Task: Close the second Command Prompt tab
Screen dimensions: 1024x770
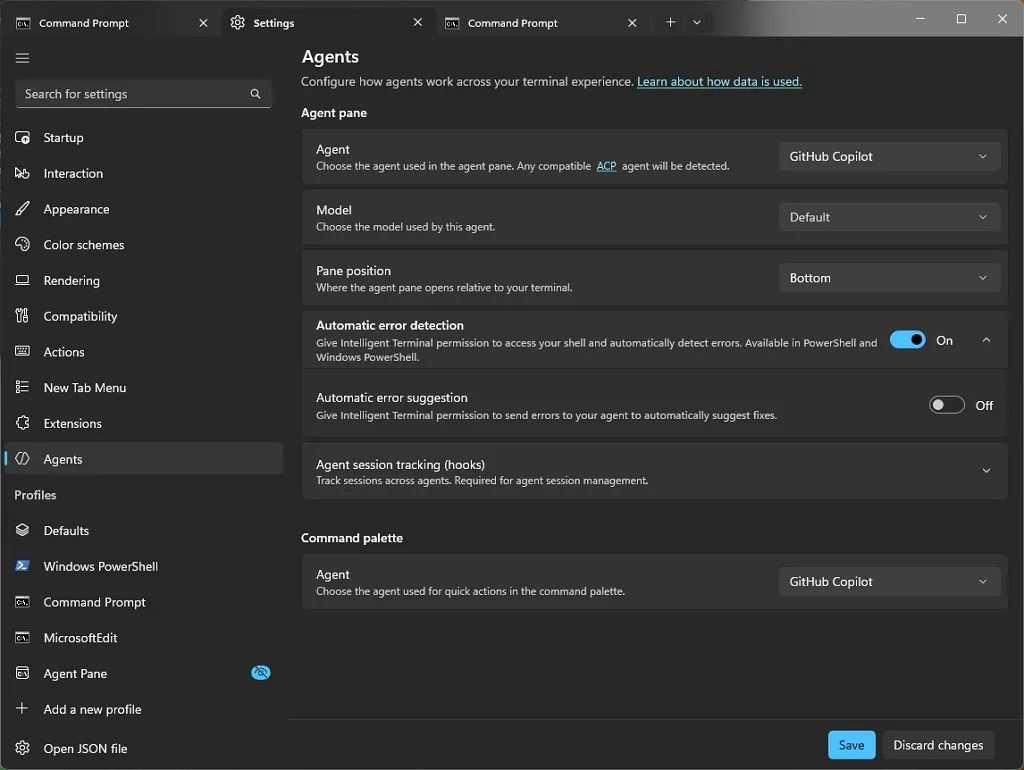Action: (632, 23)
